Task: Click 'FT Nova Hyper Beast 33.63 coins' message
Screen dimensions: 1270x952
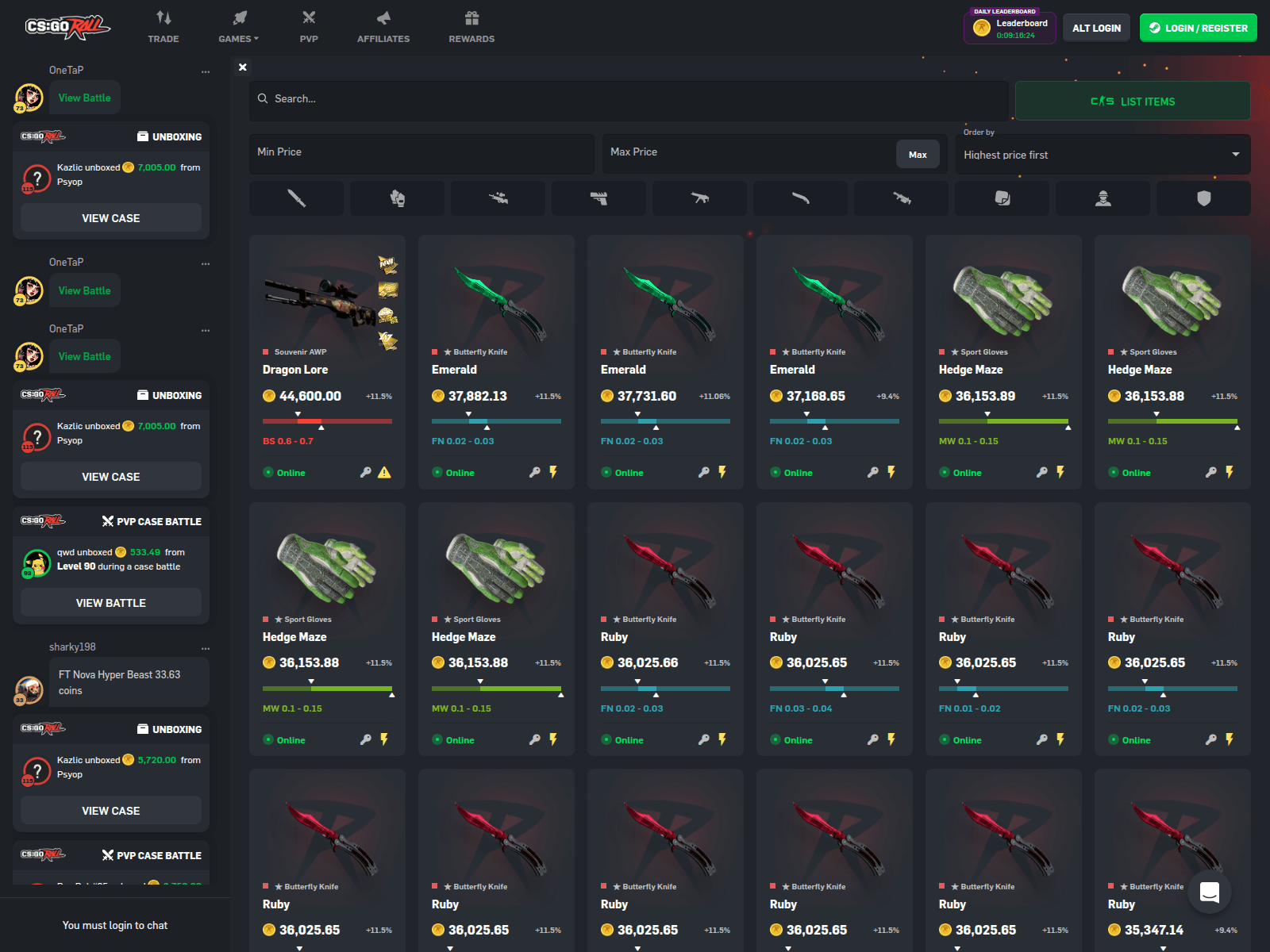Action: tap(129, 682)
